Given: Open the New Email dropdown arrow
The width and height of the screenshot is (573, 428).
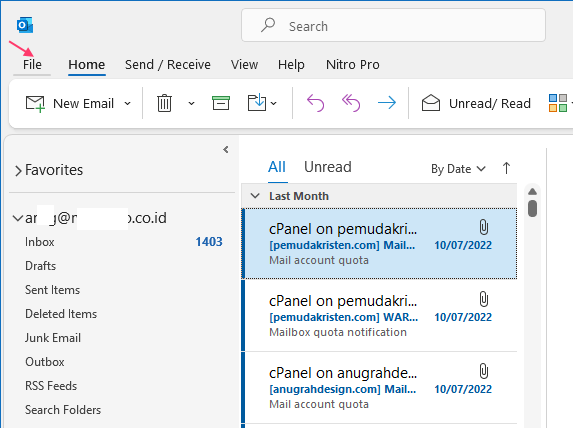Looking at the screenshot, I should [x=127, y=103].
